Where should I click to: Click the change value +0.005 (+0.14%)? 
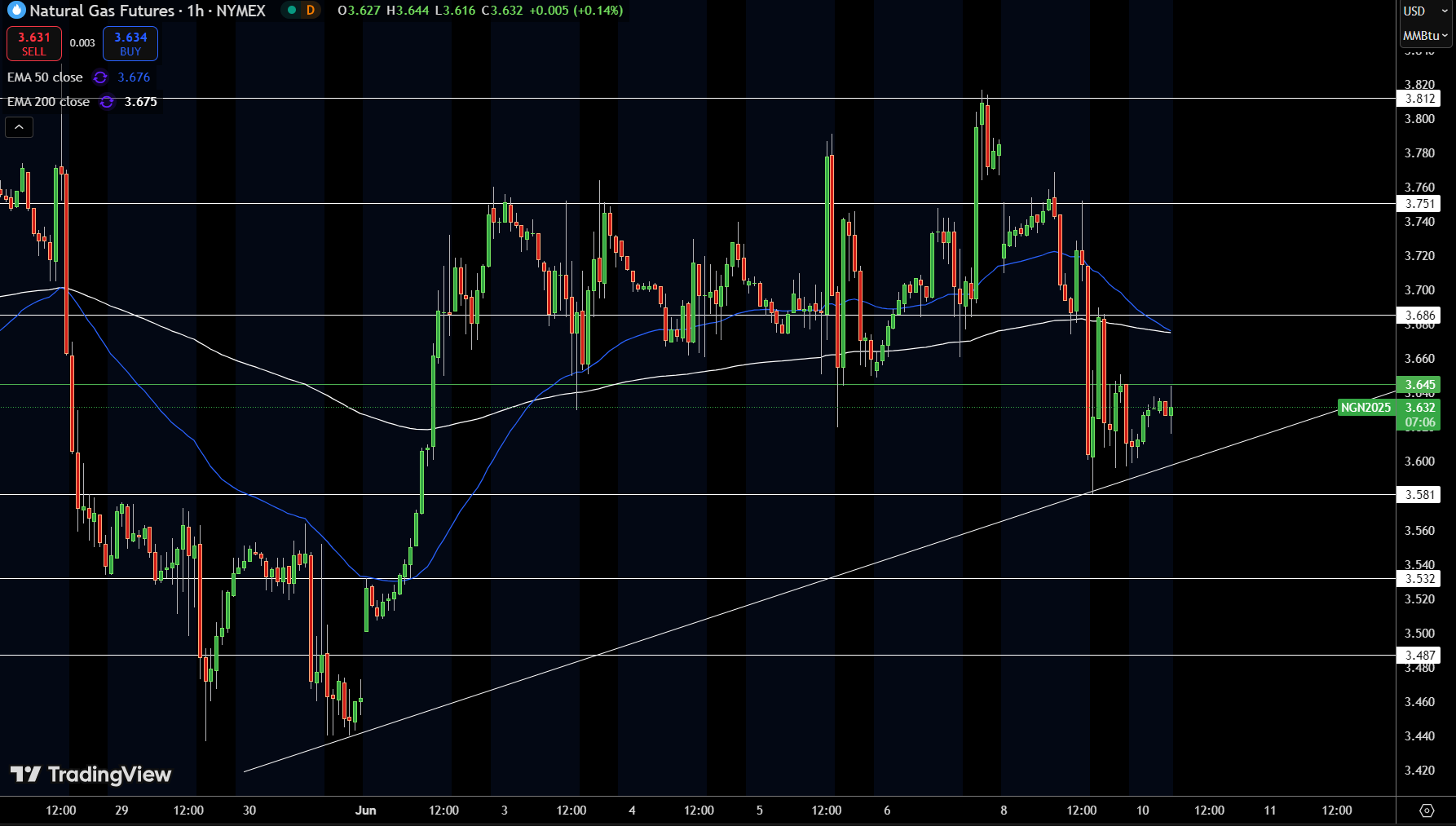coord(576,11)
